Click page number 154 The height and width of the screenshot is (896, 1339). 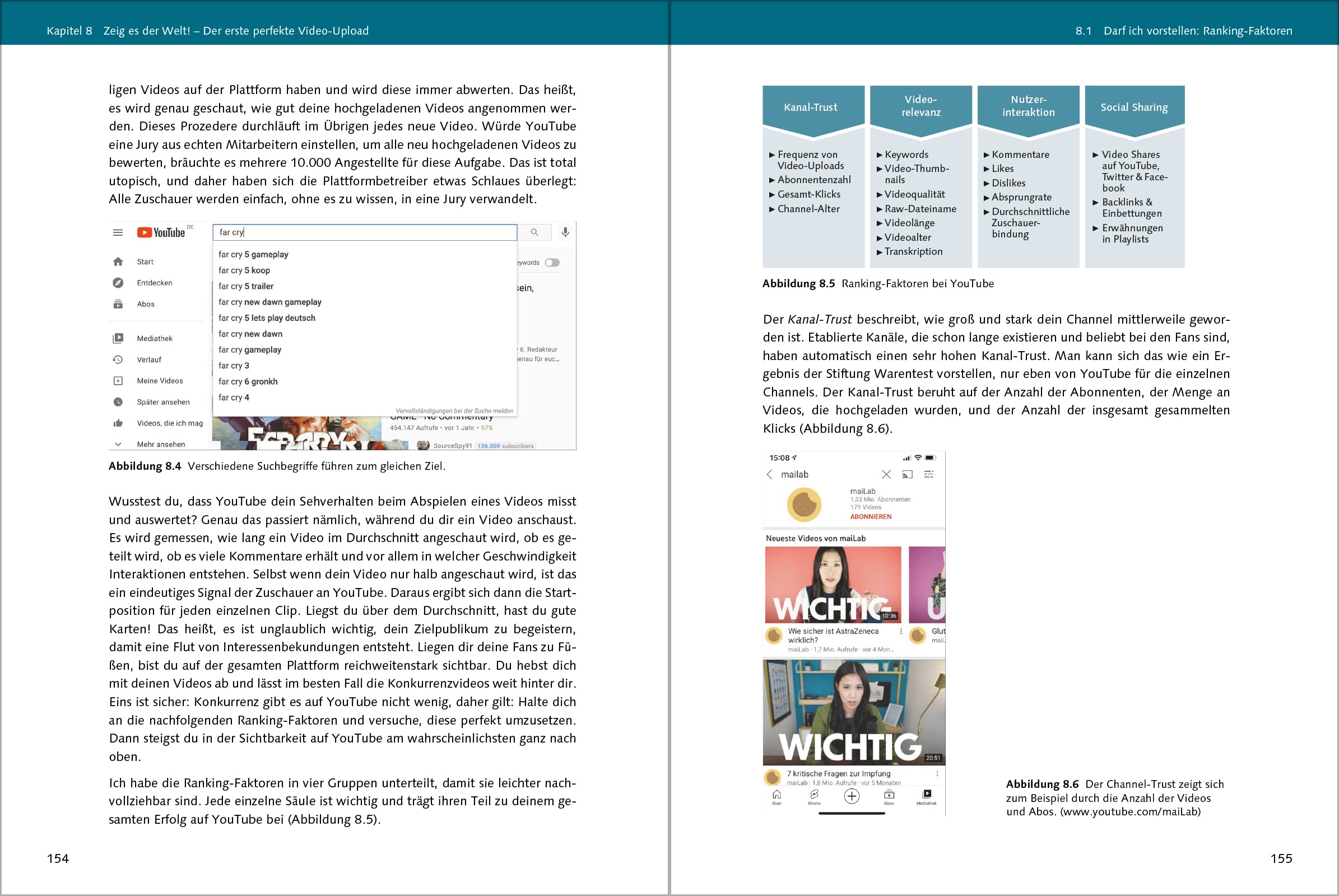click(x=58, y=858)
